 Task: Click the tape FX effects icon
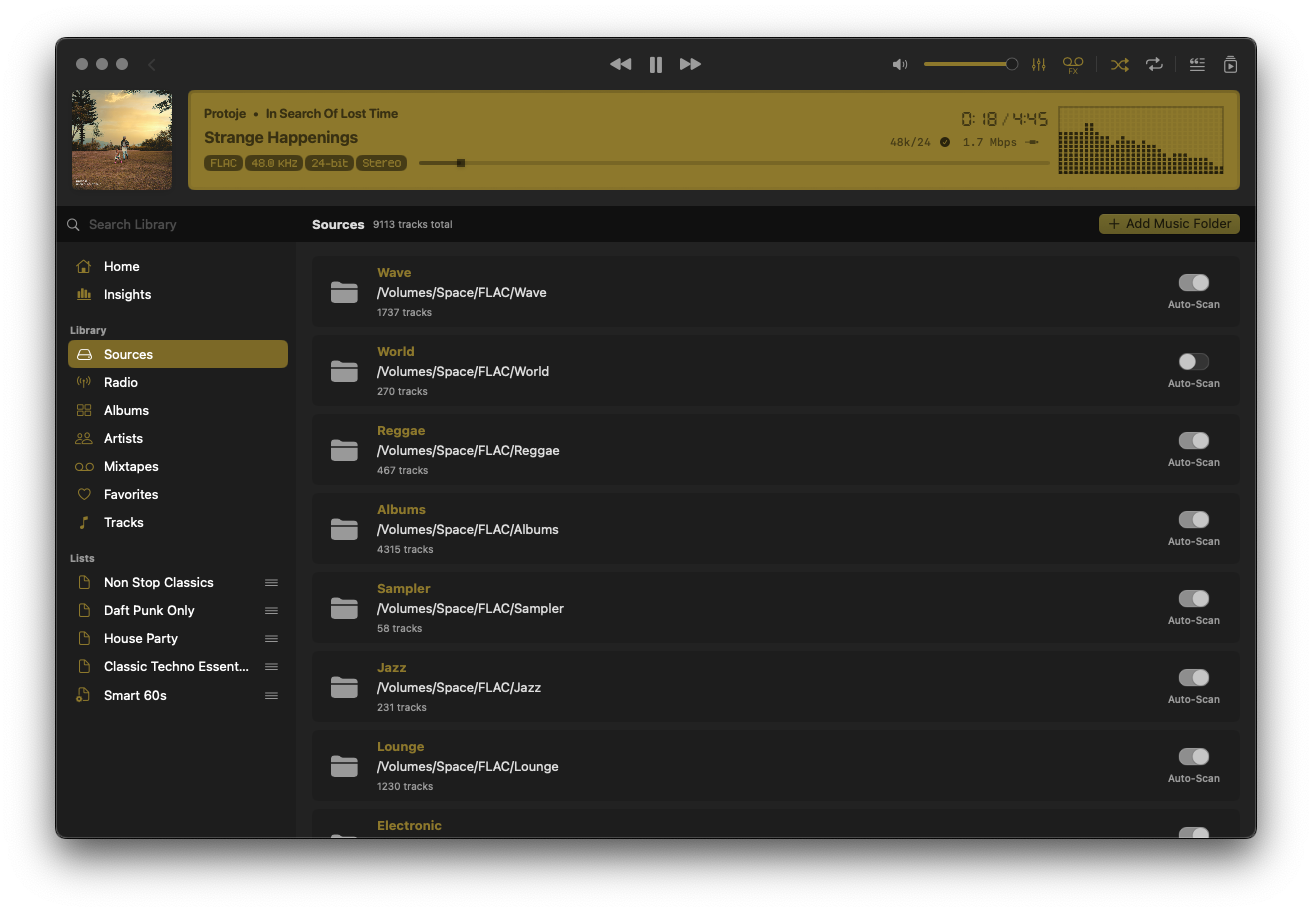[x=1073, y=64]
